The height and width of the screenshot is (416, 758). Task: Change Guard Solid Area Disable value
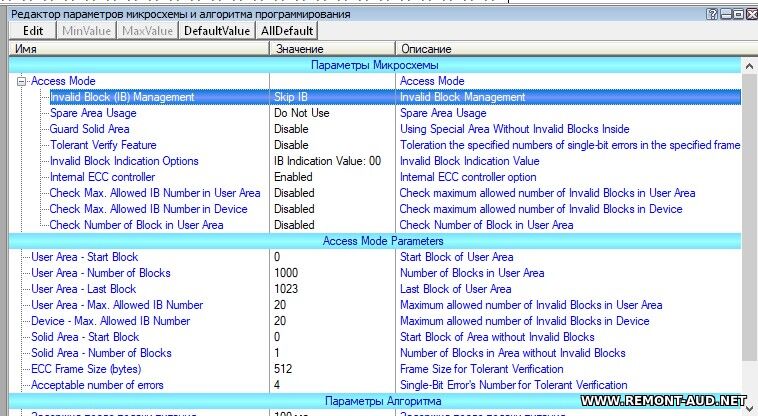pos(291,129)
